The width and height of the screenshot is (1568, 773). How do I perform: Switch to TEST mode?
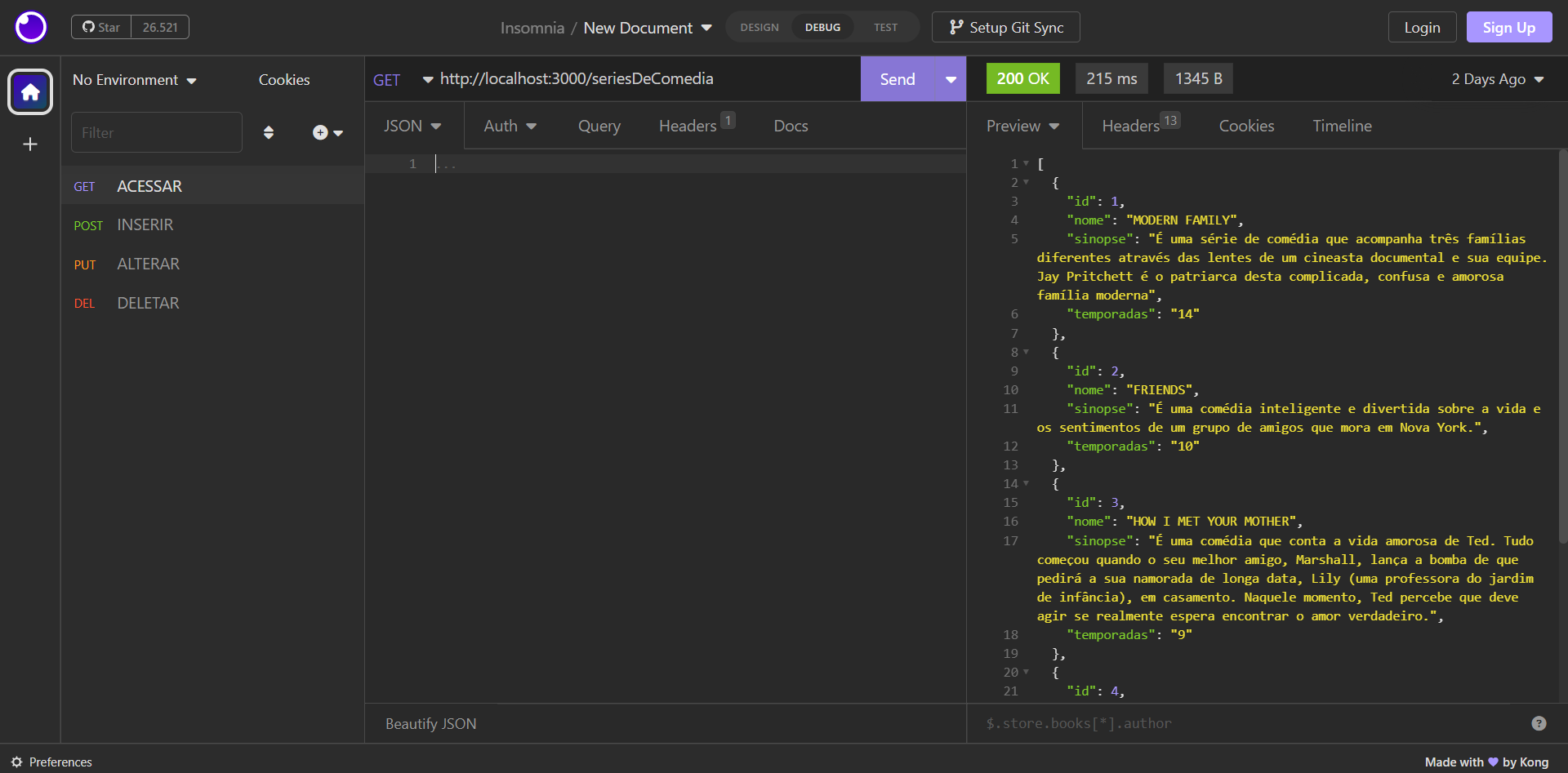(x=884, y=26)
